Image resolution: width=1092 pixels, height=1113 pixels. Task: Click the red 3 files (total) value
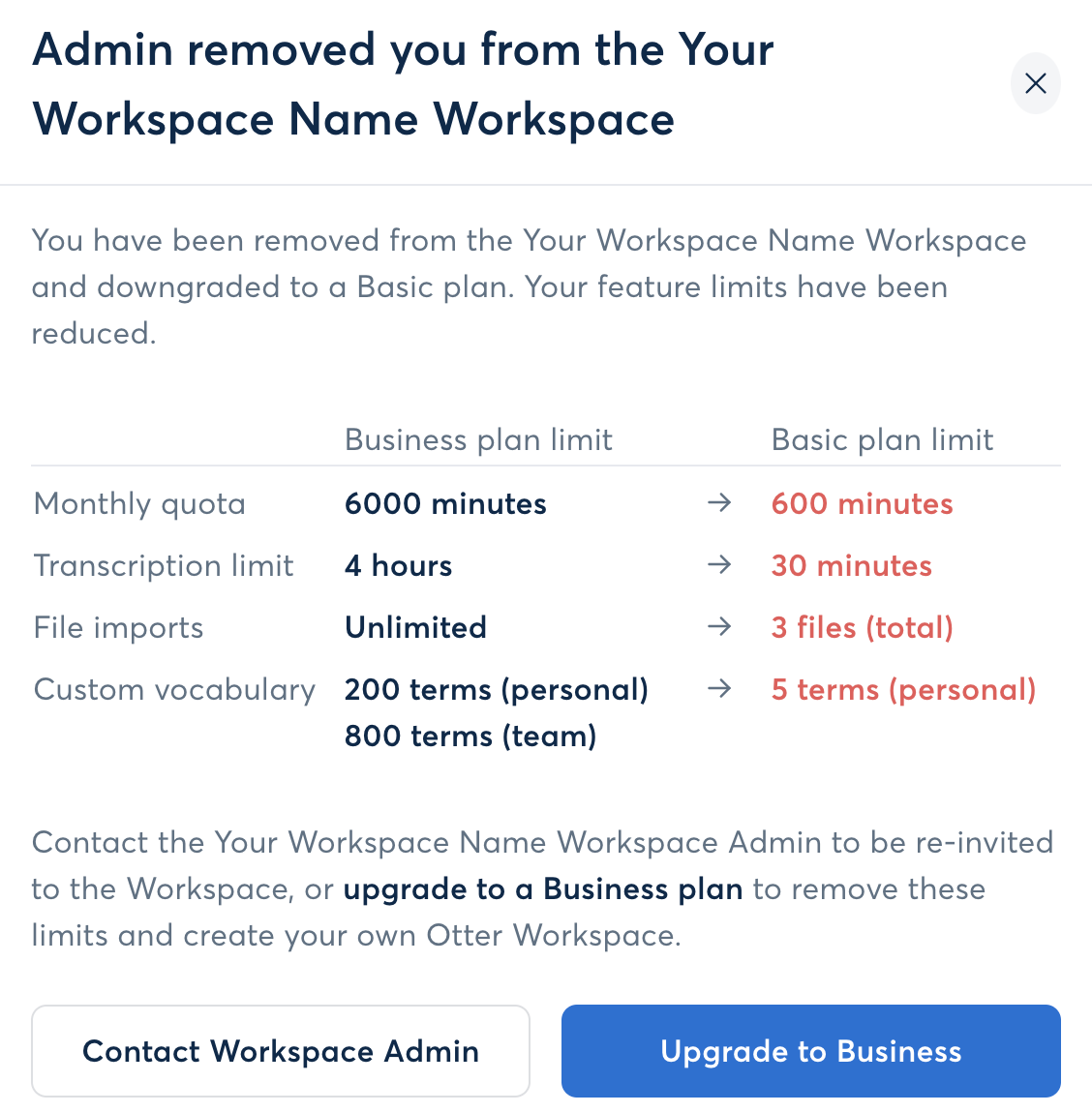pos(862,626)
